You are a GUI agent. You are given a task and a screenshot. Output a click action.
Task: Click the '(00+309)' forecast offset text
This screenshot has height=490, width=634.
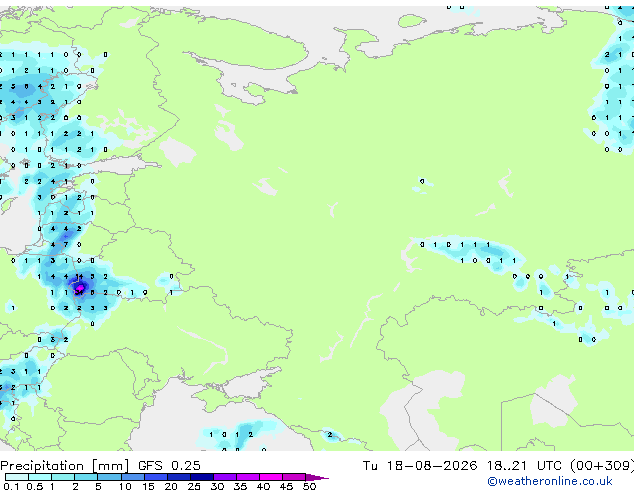click(x=602, y=466)
